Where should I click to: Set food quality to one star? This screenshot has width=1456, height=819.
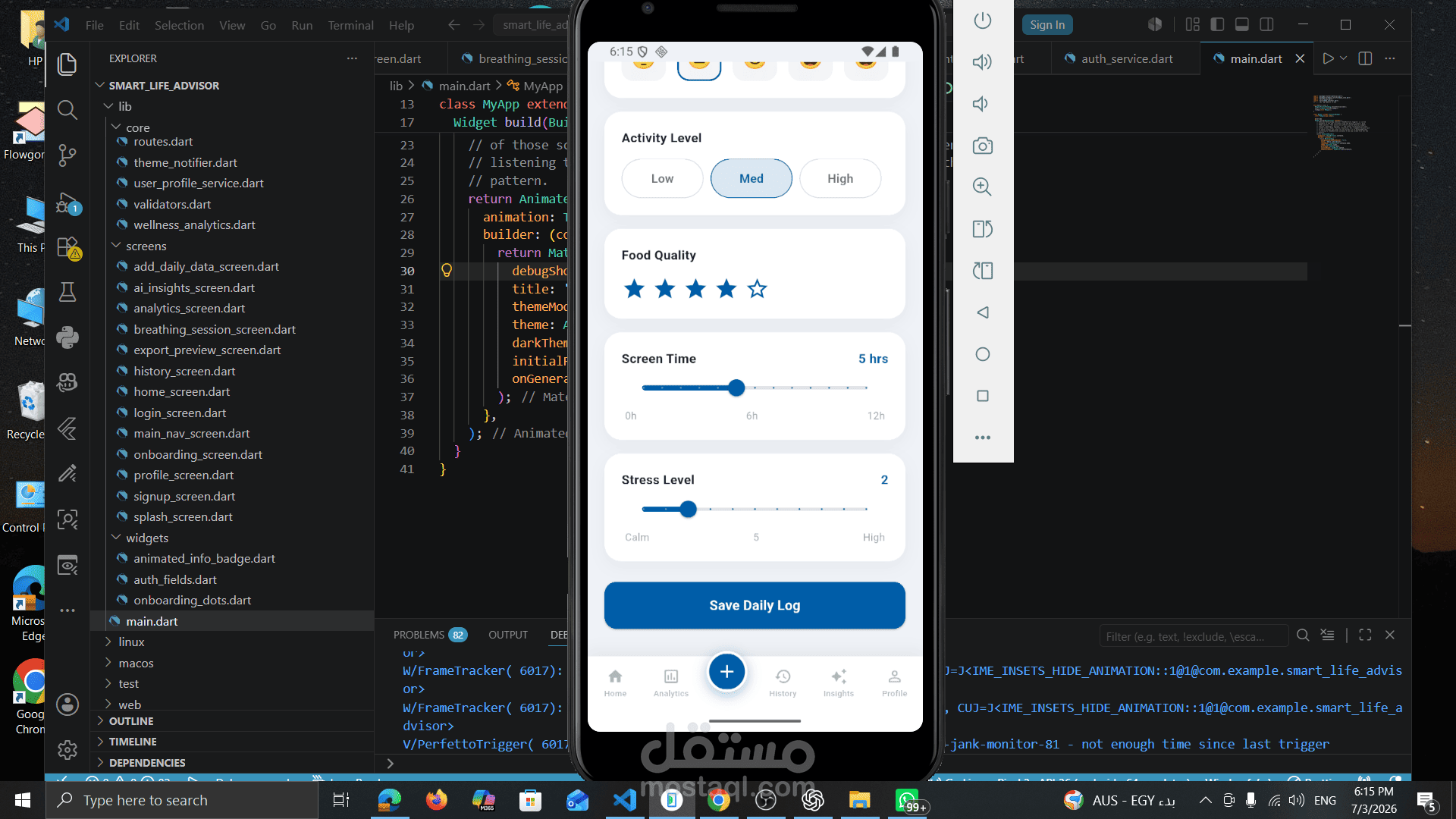634,289
